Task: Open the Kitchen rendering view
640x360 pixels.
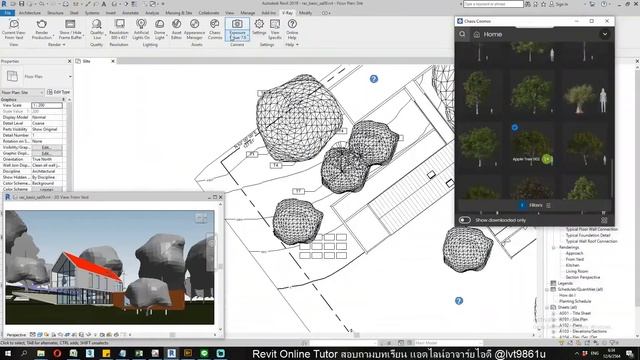Action: 572,265
